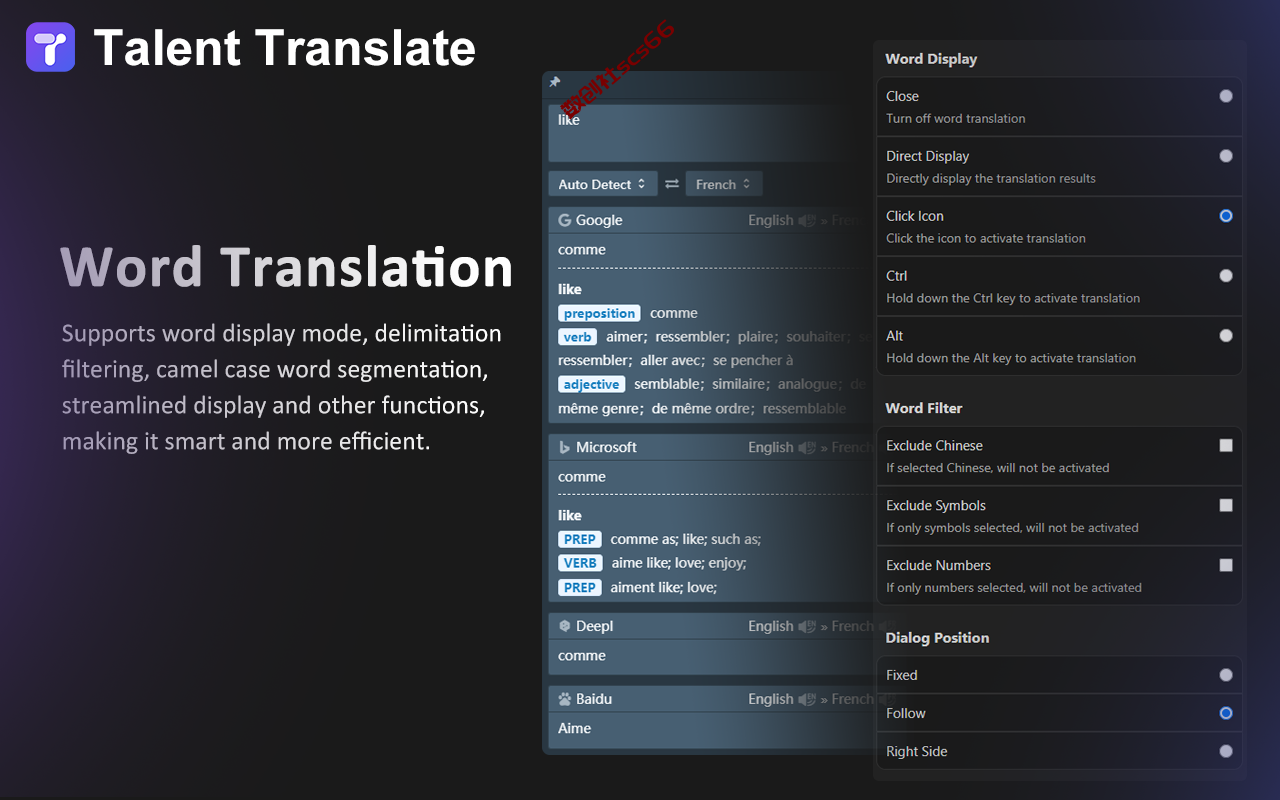Viewport: 1280px width, 800px height.
Task: Click 'Hold down the Ctrl key' description
Action: [x=1013, y=298]
